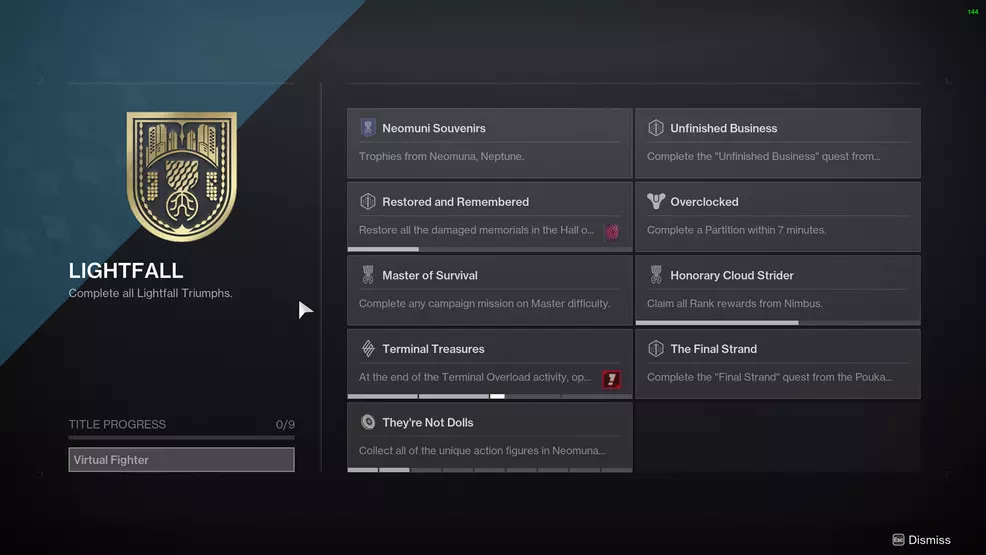Click the Master of Survival icon
Screen dimensions: 986x555
coord(368,275)
